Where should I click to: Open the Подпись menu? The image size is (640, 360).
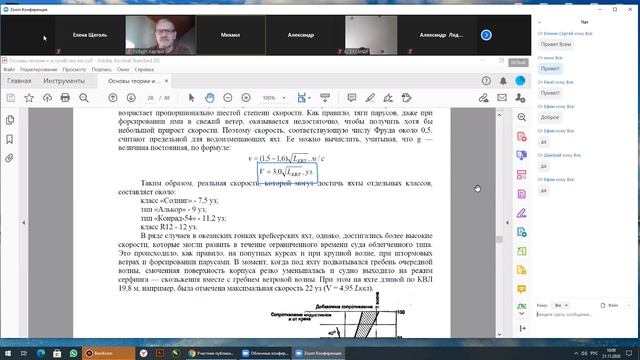click(102, 69)
